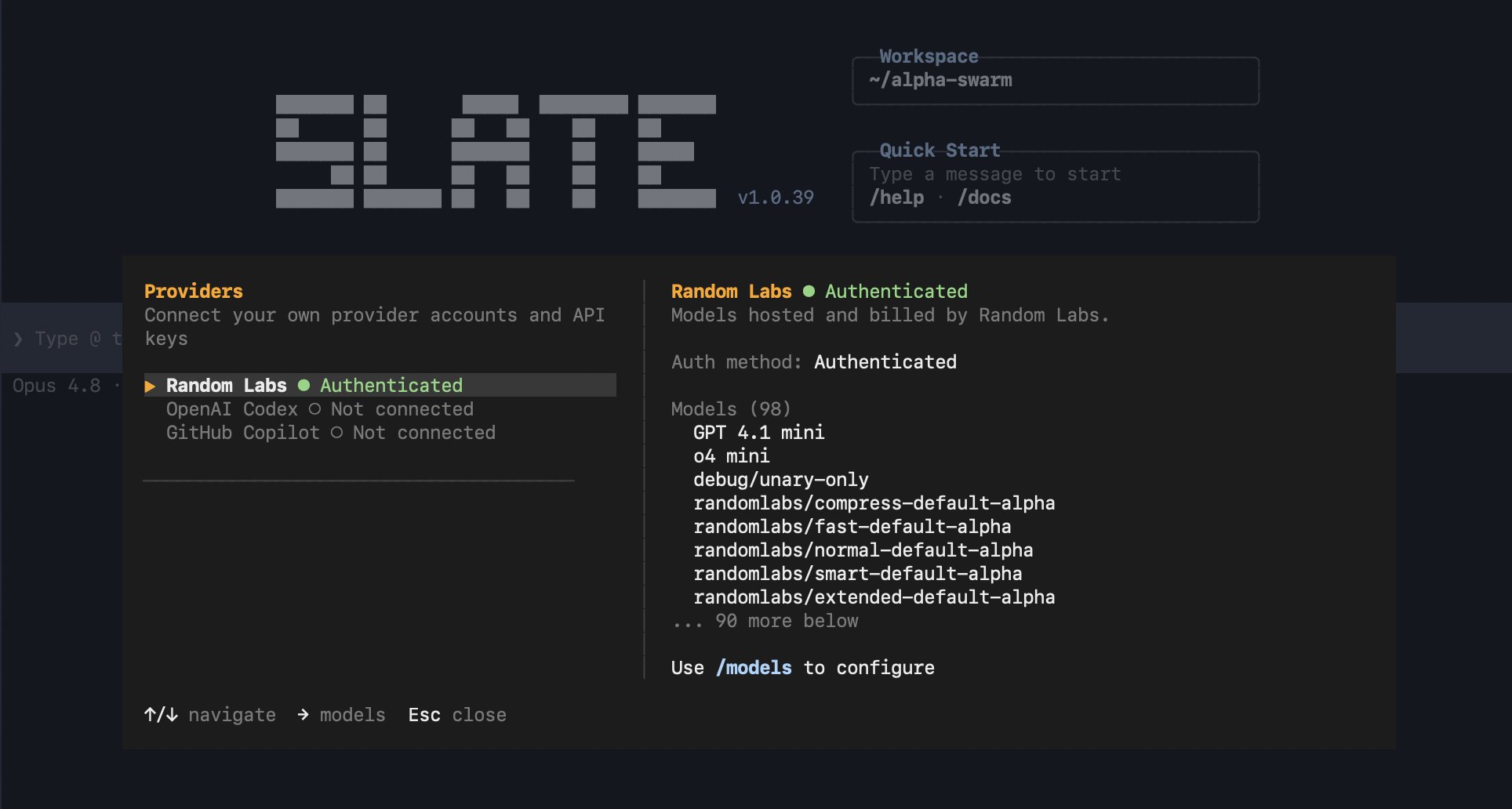Click 'Not connected' status for OpenAI Codex
The image size is (1512, 809).
pos(402,409)
